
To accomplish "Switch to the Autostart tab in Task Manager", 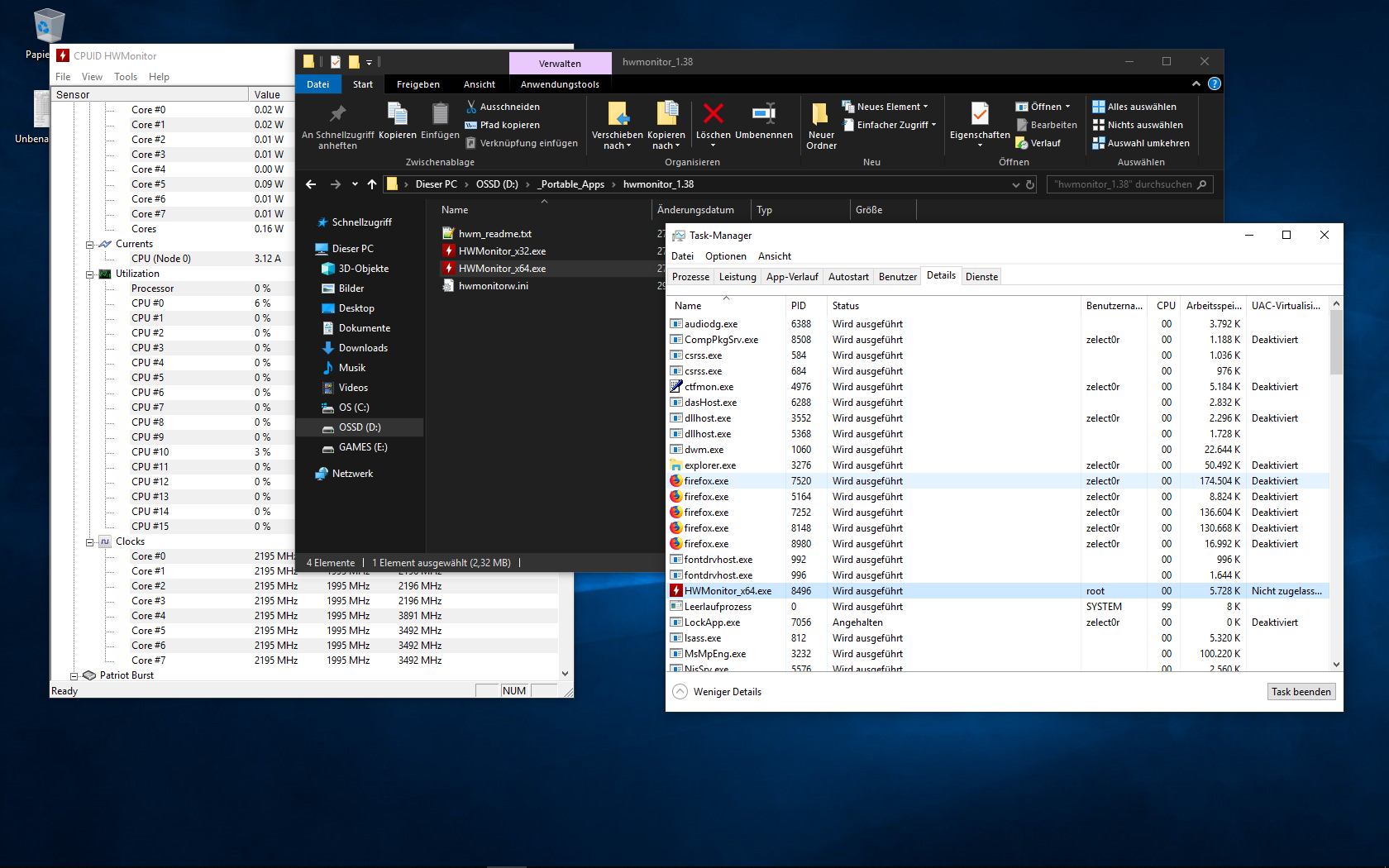I will click(848, 277).
